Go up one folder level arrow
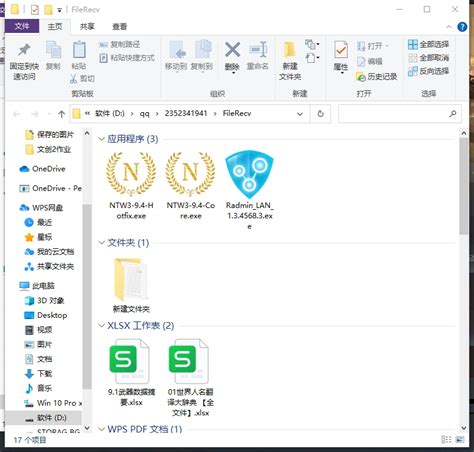Image resolution: width=474 pixels, height=452 pixels. pos(61,114)
